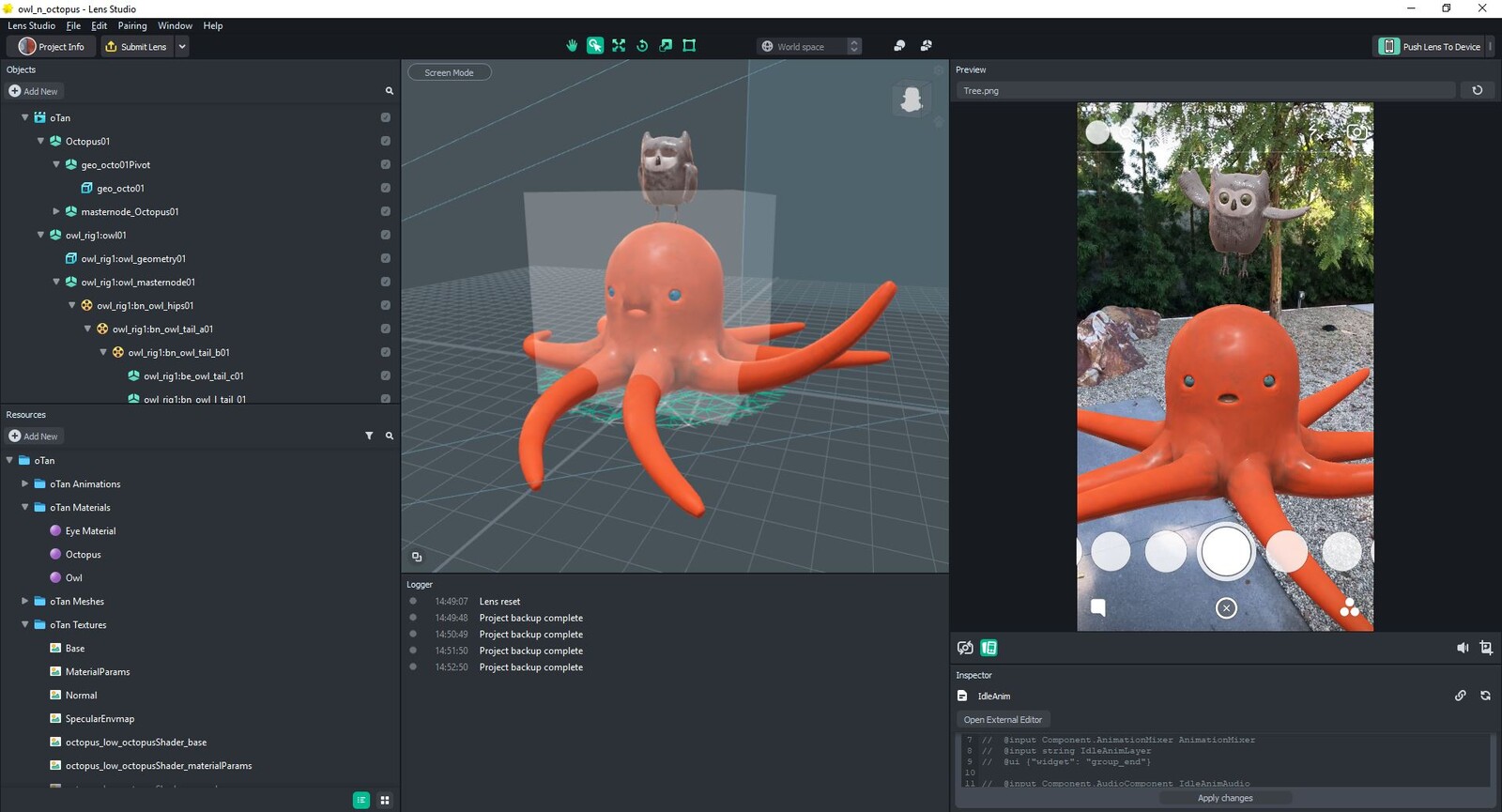This screenshot has height=812, width=1502.
Task: Collapse the oTan Textures folder
Action: (24, 624)
